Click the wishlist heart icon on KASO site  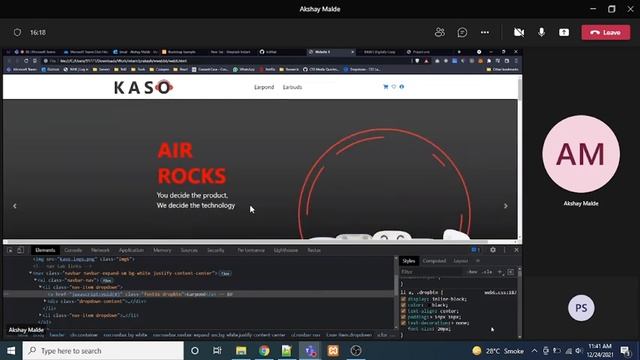pos(394,87)
